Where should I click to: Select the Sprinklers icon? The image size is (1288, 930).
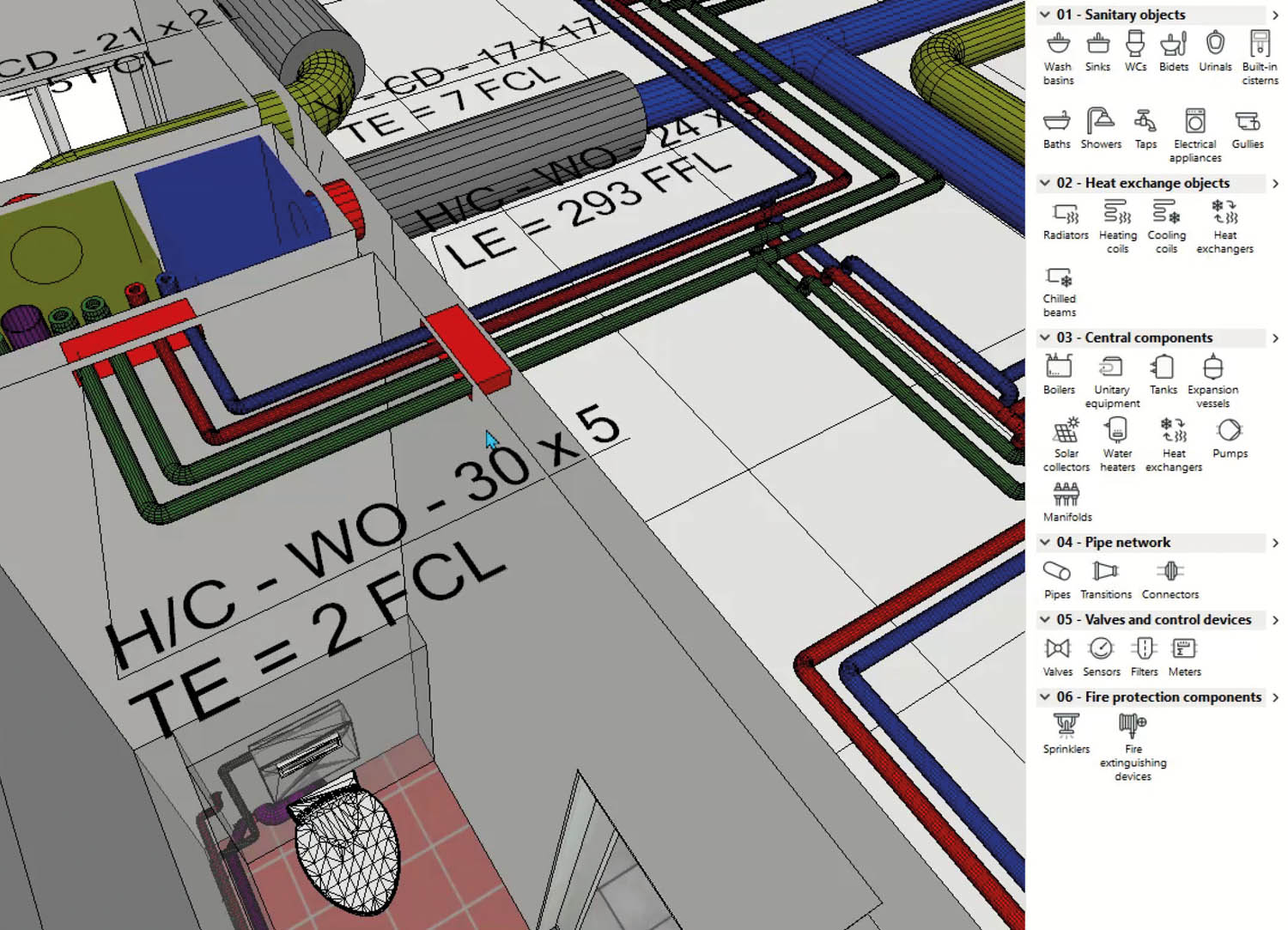(1066, 726)
